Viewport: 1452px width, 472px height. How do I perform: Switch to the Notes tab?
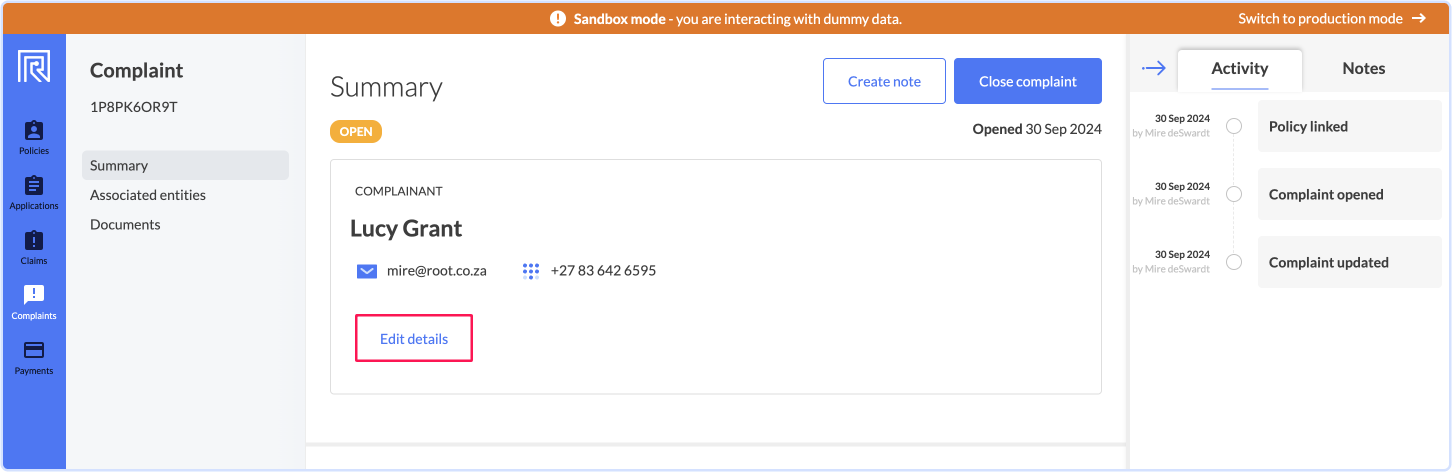click(x=1364, y=69)
